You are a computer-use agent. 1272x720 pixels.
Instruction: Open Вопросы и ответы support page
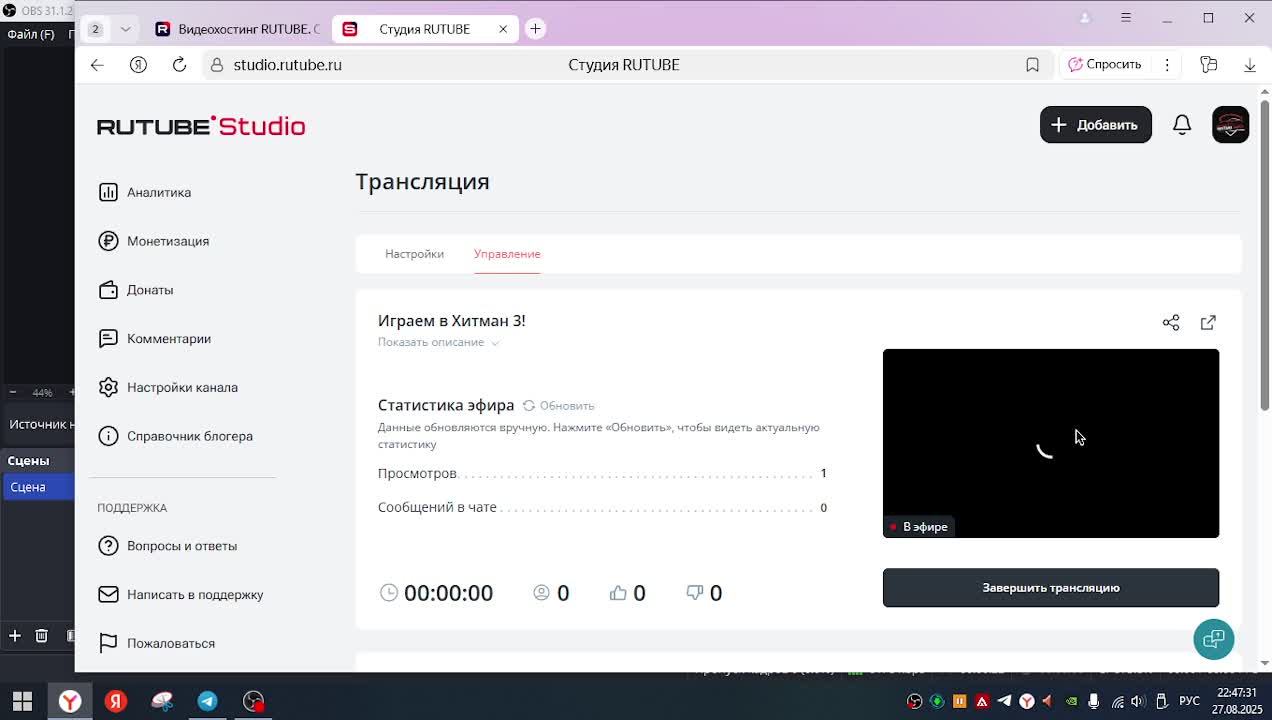(x=168, y=546)
